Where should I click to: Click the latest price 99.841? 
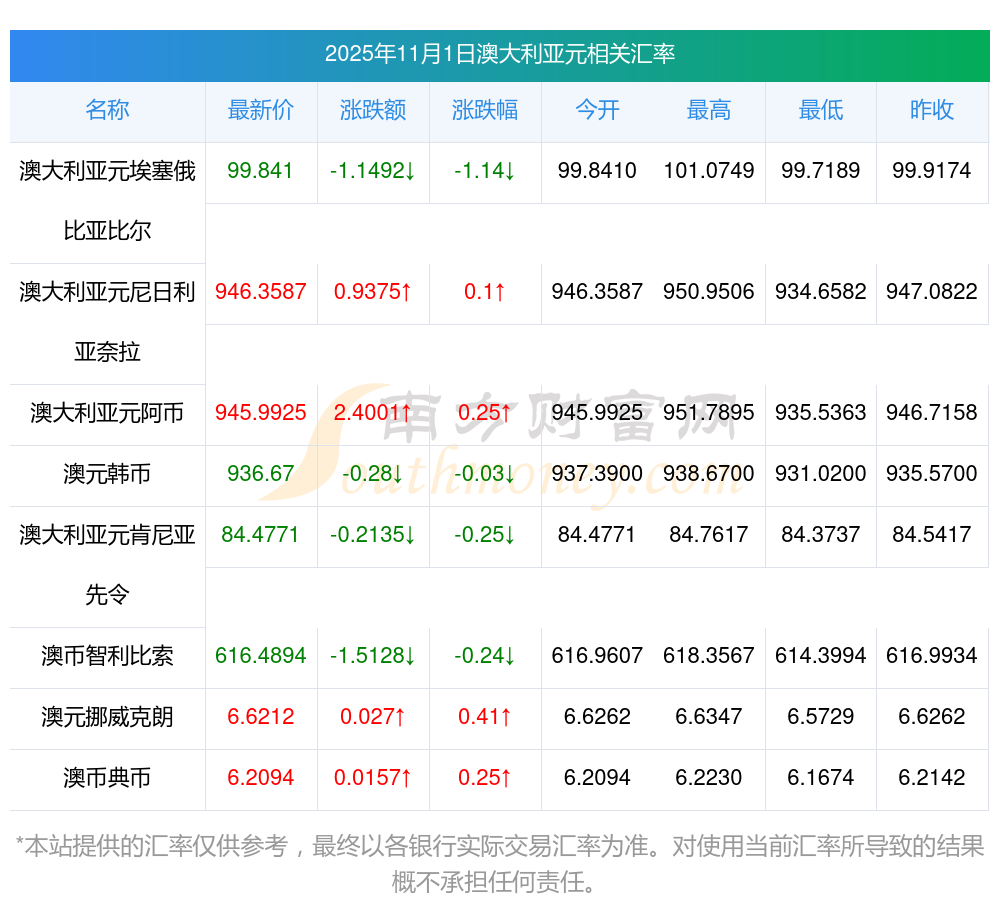point(260,171)
